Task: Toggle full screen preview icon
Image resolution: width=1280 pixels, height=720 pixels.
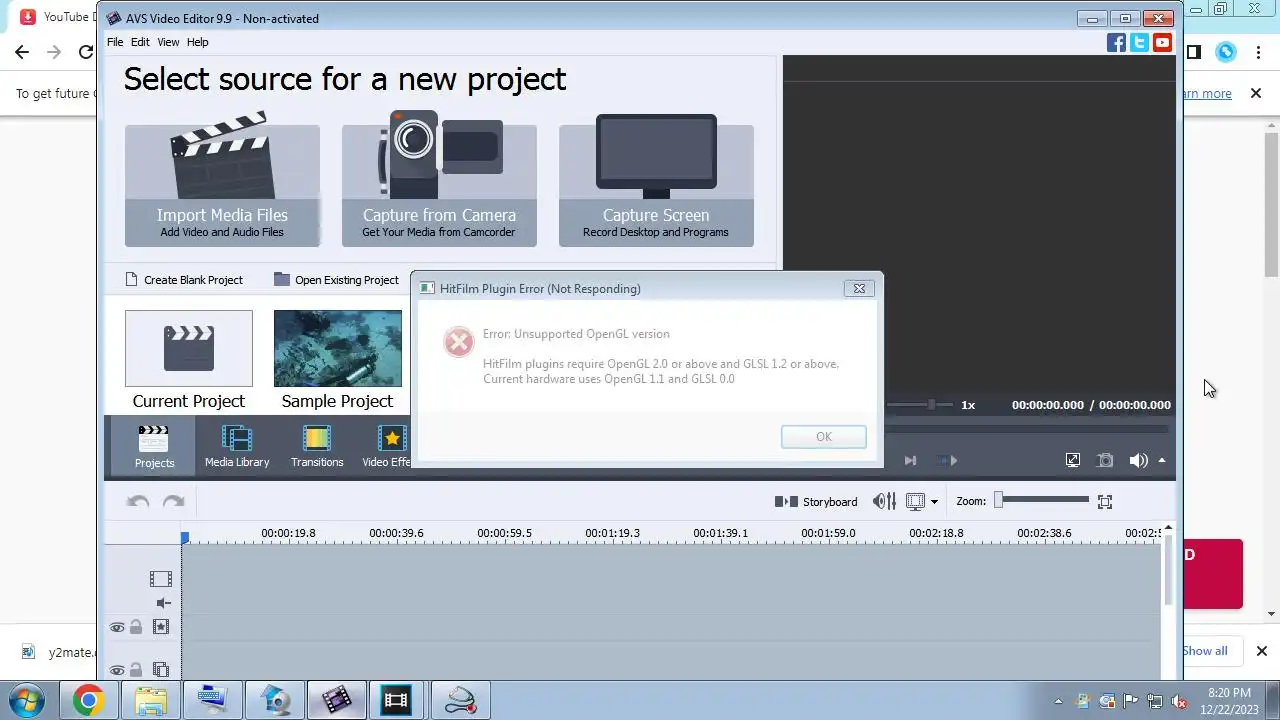Action: (1073, 460)
